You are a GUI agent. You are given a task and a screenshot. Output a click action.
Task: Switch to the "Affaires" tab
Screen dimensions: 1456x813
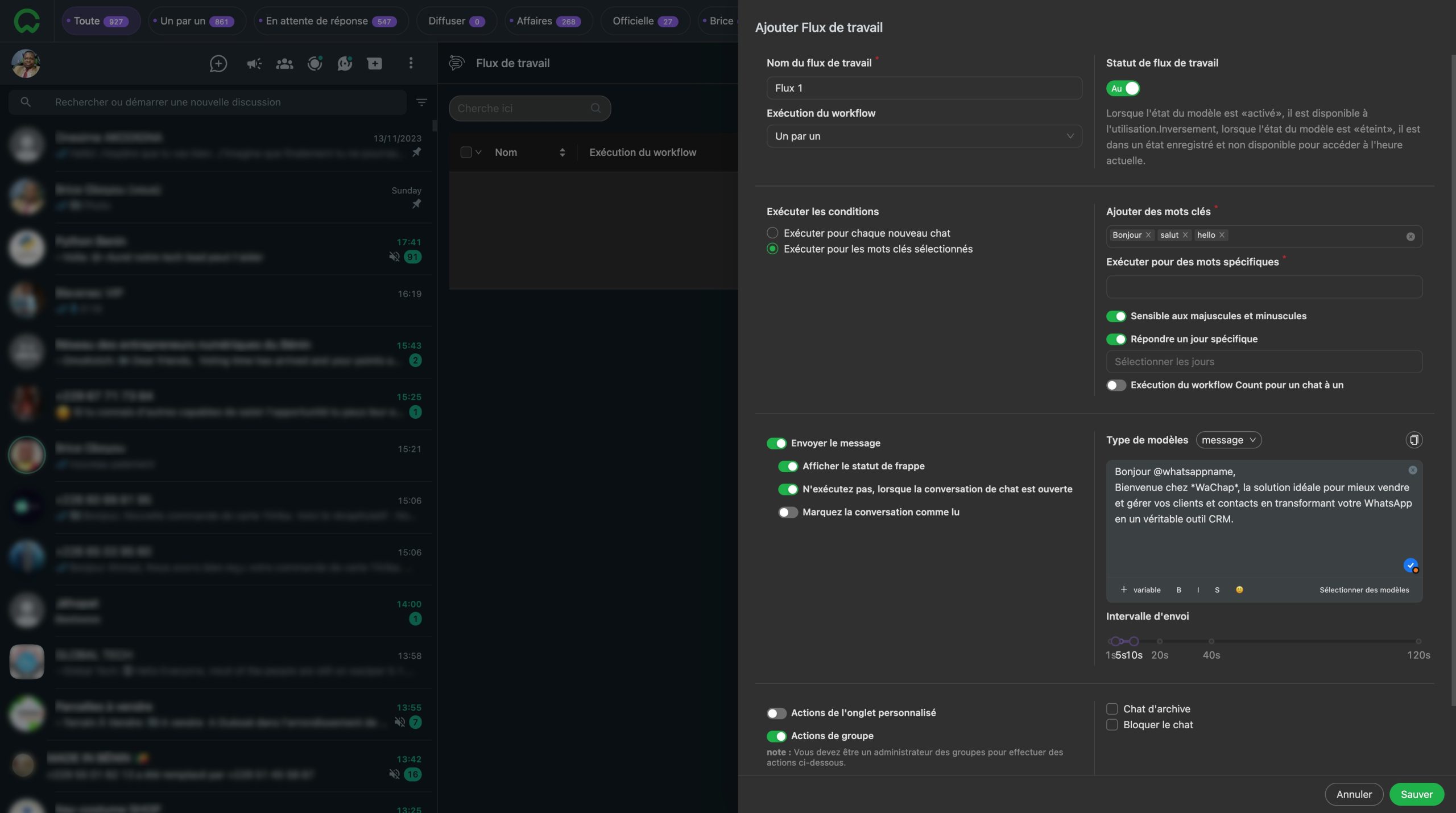point(548,21)
